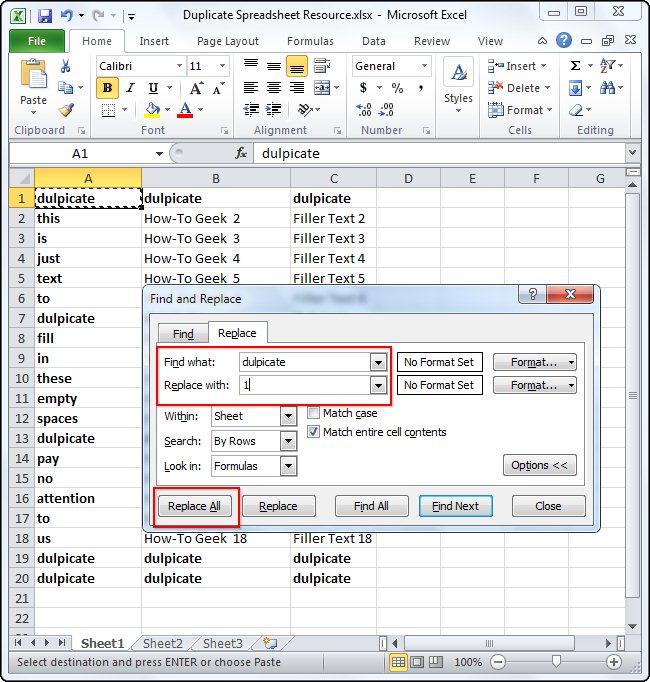Open the General number format dropdown

click(x=424, y=66)
